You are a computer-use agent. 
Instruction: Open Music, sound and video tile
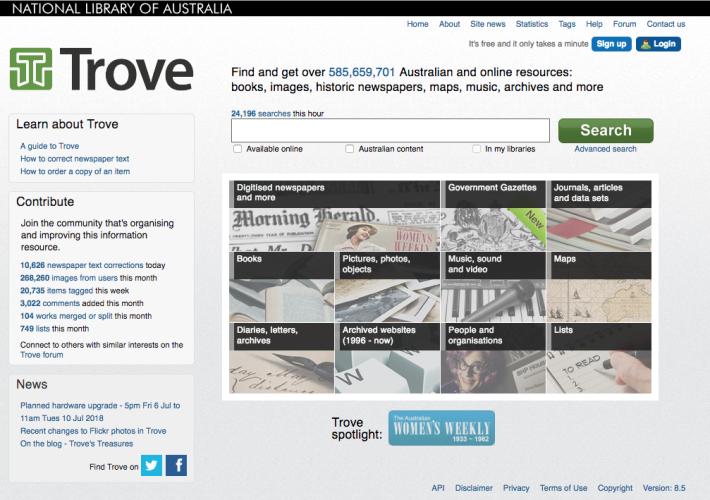click(x=493, y=287)
